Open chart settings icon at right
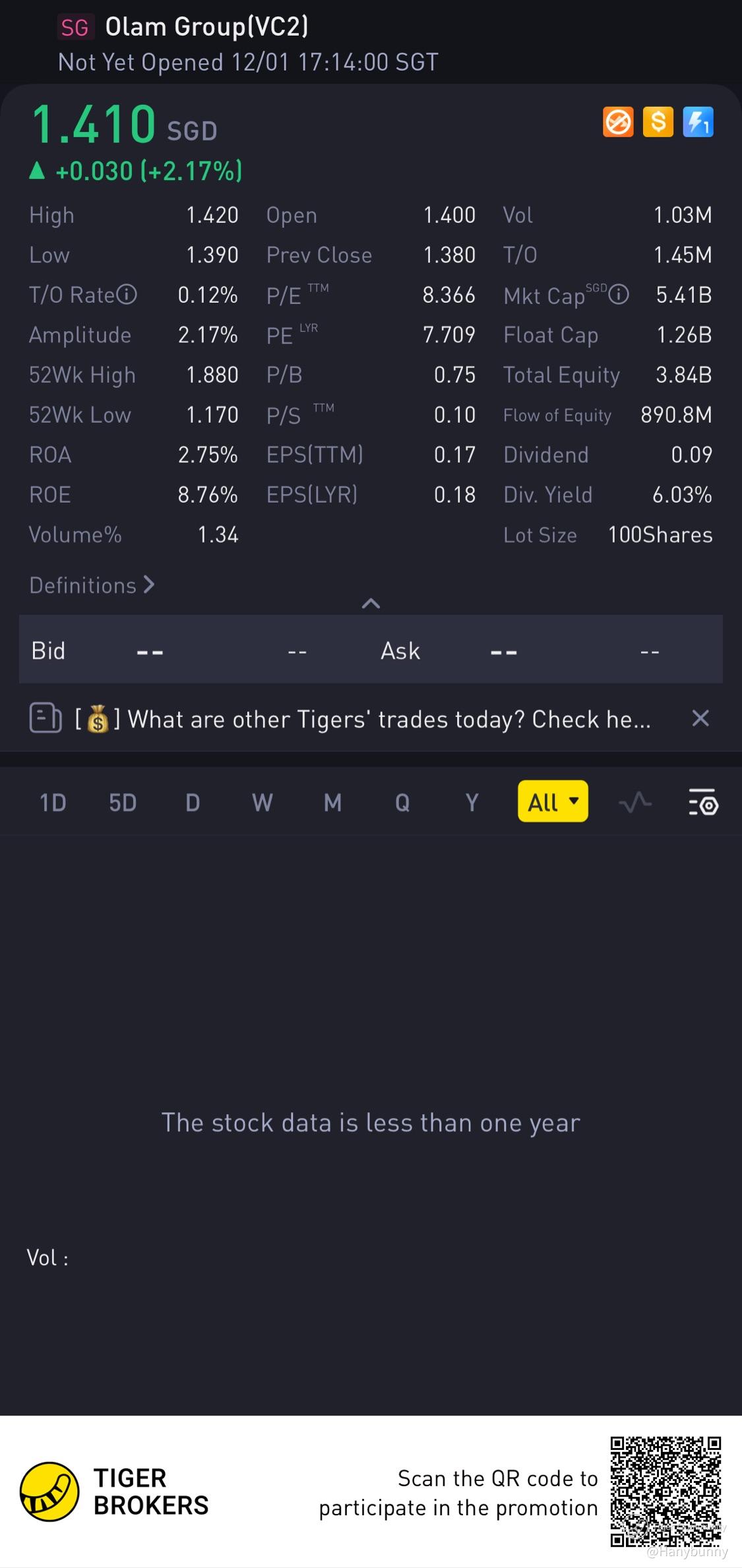 (703, 802)
